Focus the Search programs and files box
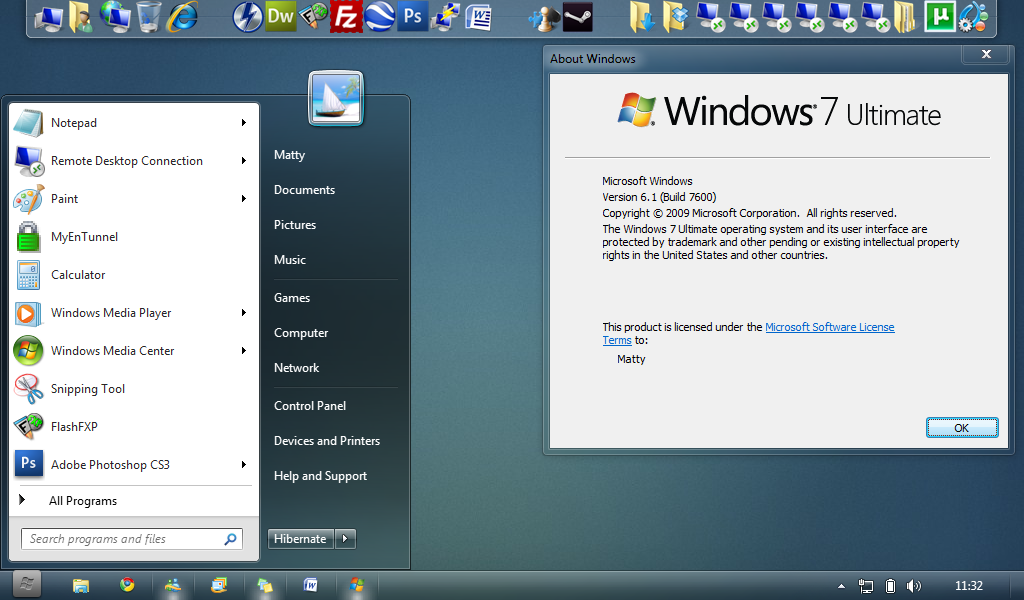The width and height of the screenshot is (1024, 600). click(x=131, y=539)
